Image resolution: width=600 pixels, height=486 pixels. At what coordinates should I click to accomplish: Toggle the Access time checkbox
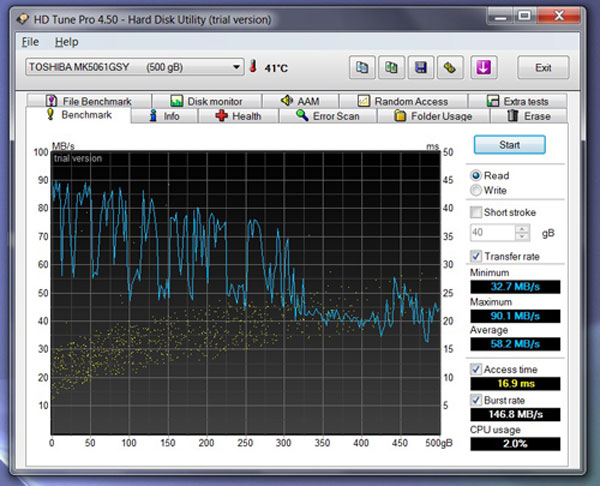(476, 369)
